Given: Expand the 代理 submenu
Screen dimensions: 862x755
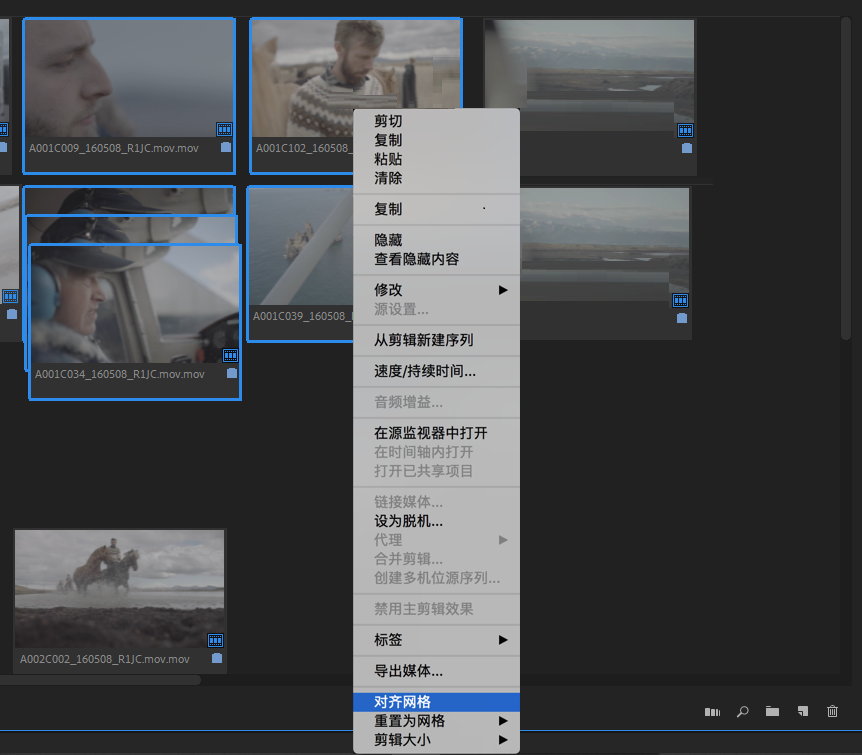Looking at the screenshot, I should (436, 540).
